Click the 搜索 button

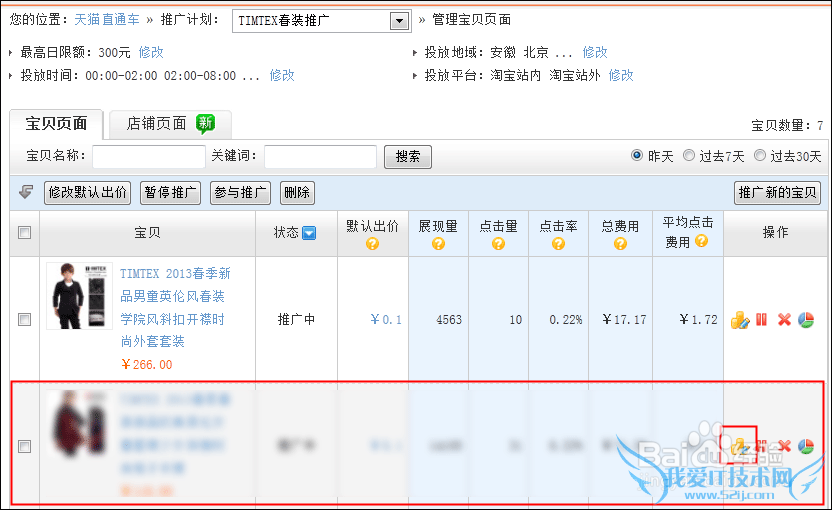(408, 157)
